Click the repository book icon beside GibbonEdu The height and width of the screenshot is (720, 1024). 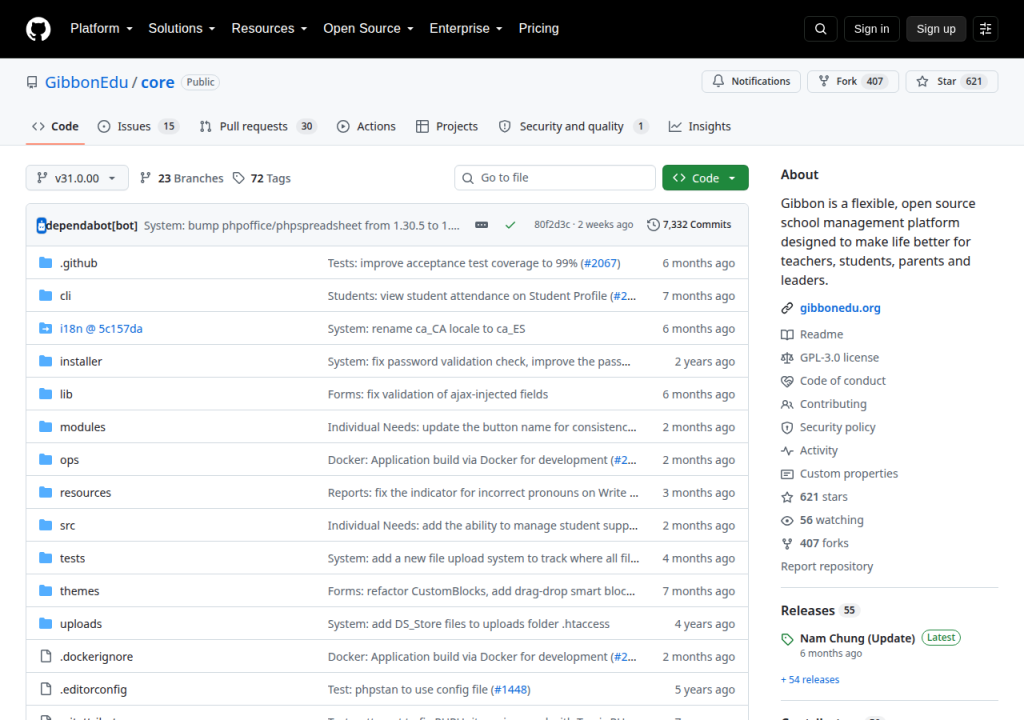[x=31, y=82]
